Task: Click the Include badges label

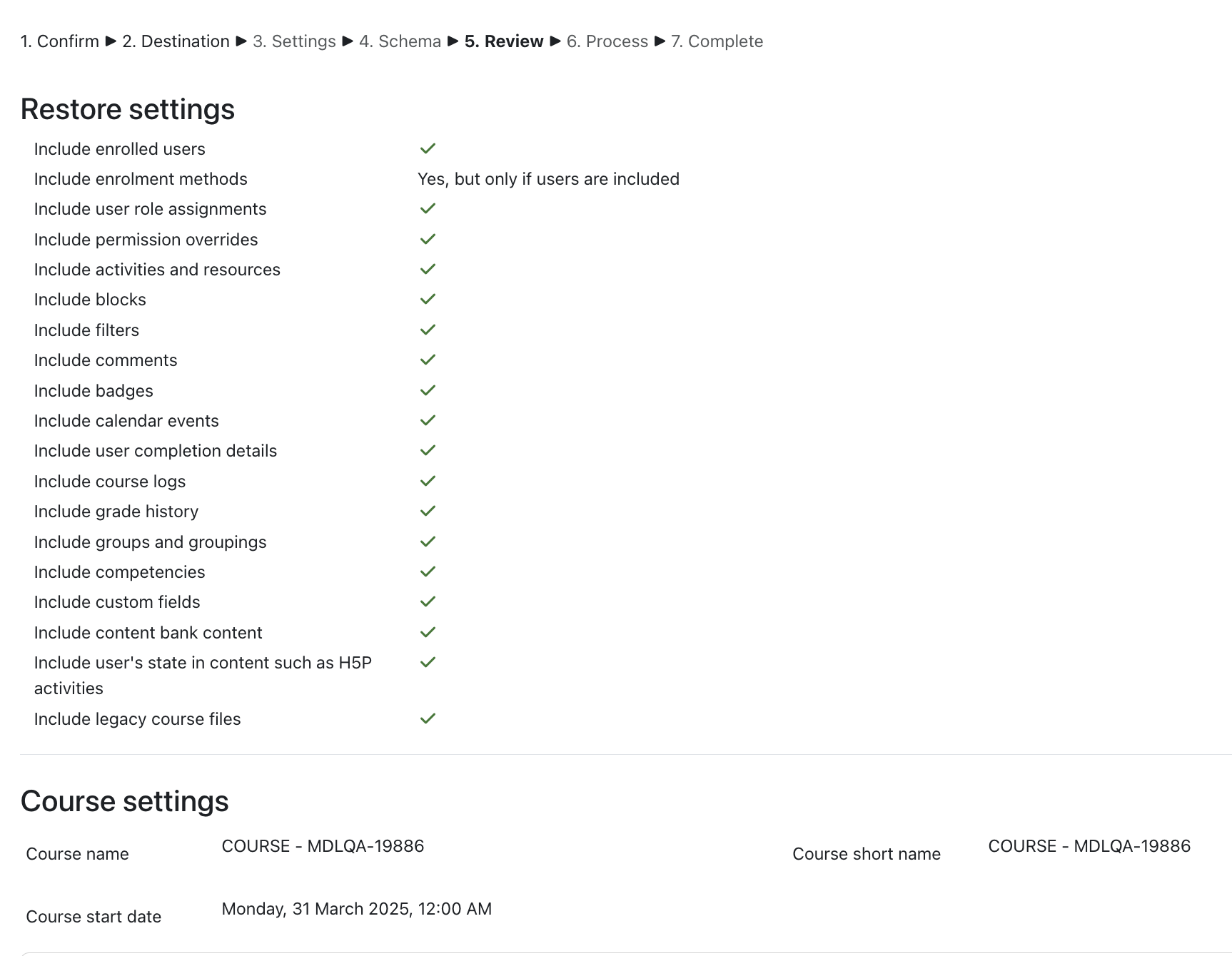Action: click(94, 391)
